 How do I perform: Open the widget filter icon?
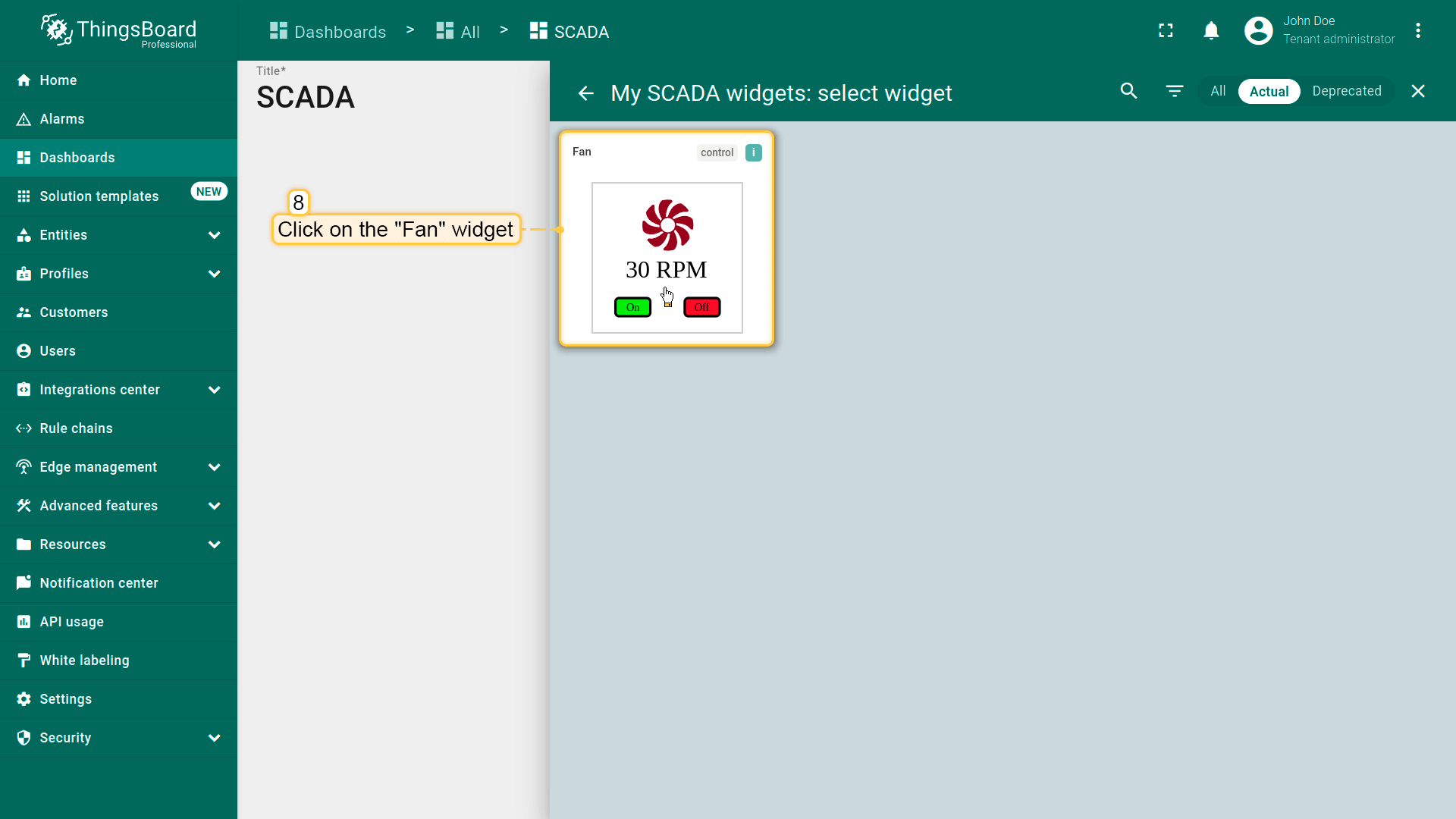coord(1174,91)
